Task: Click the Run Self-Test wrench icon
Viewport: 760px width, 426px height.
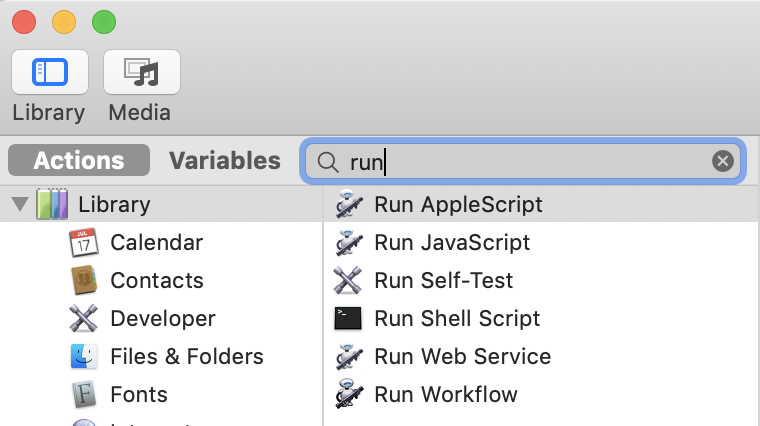Action: pos(348,280)
